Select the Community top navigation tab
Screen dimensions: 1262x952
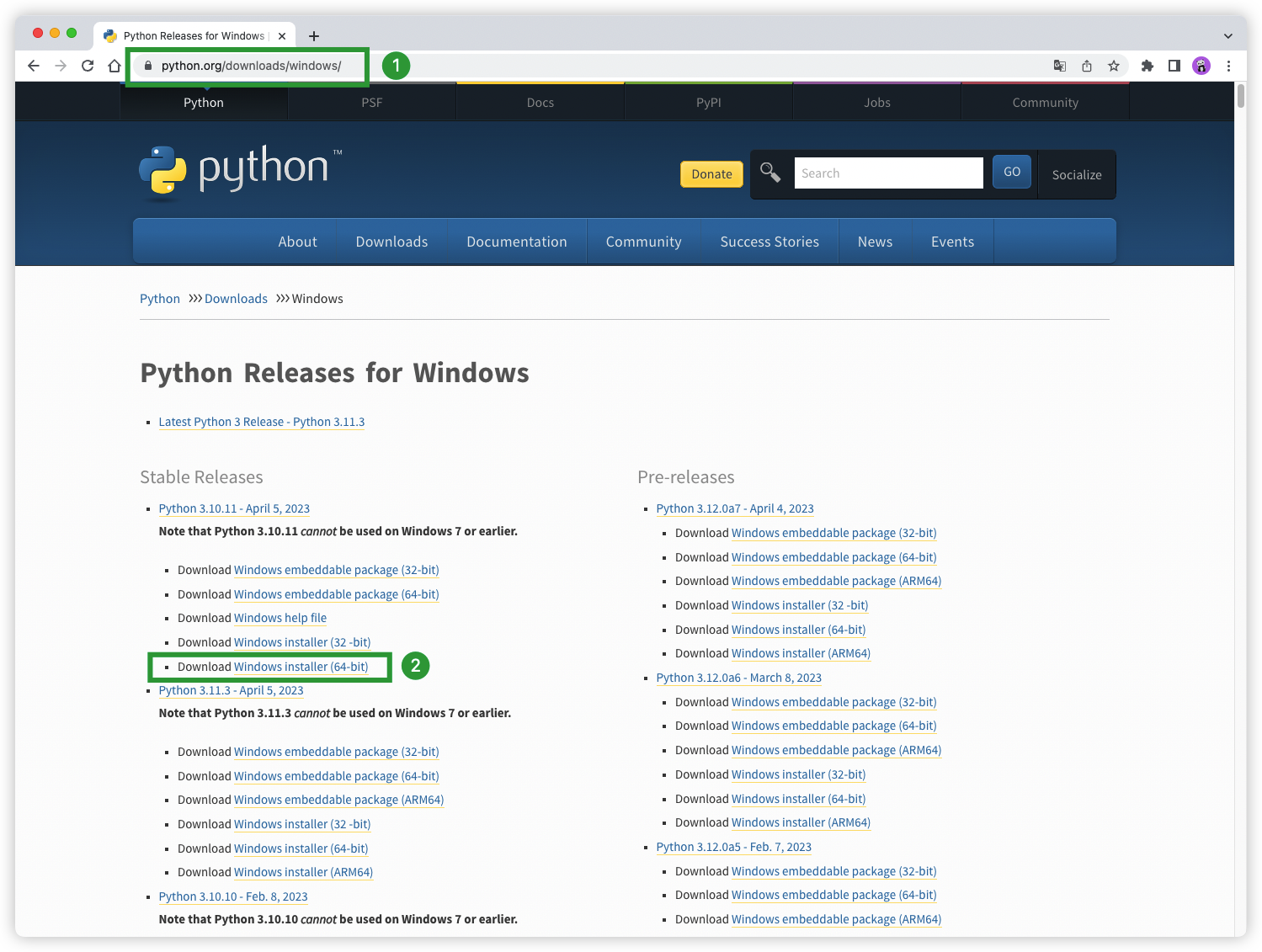[1046, 103]
